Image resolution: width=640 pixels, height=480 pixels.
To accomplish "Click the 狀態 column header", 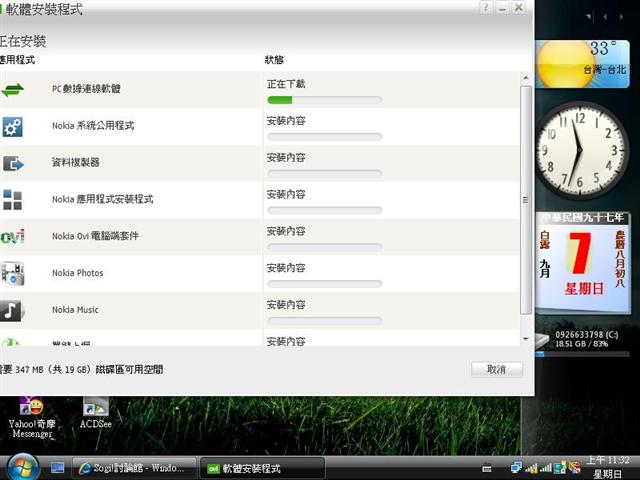I will (x=274, y=60).
